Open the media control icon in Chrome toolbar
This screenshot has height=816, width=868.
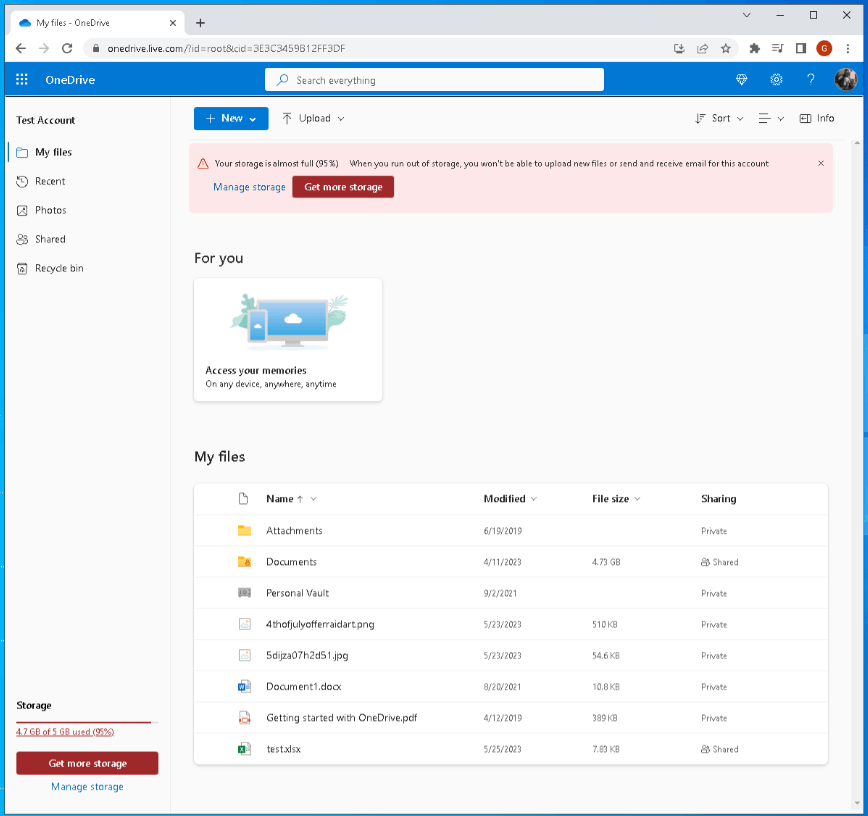777,48
